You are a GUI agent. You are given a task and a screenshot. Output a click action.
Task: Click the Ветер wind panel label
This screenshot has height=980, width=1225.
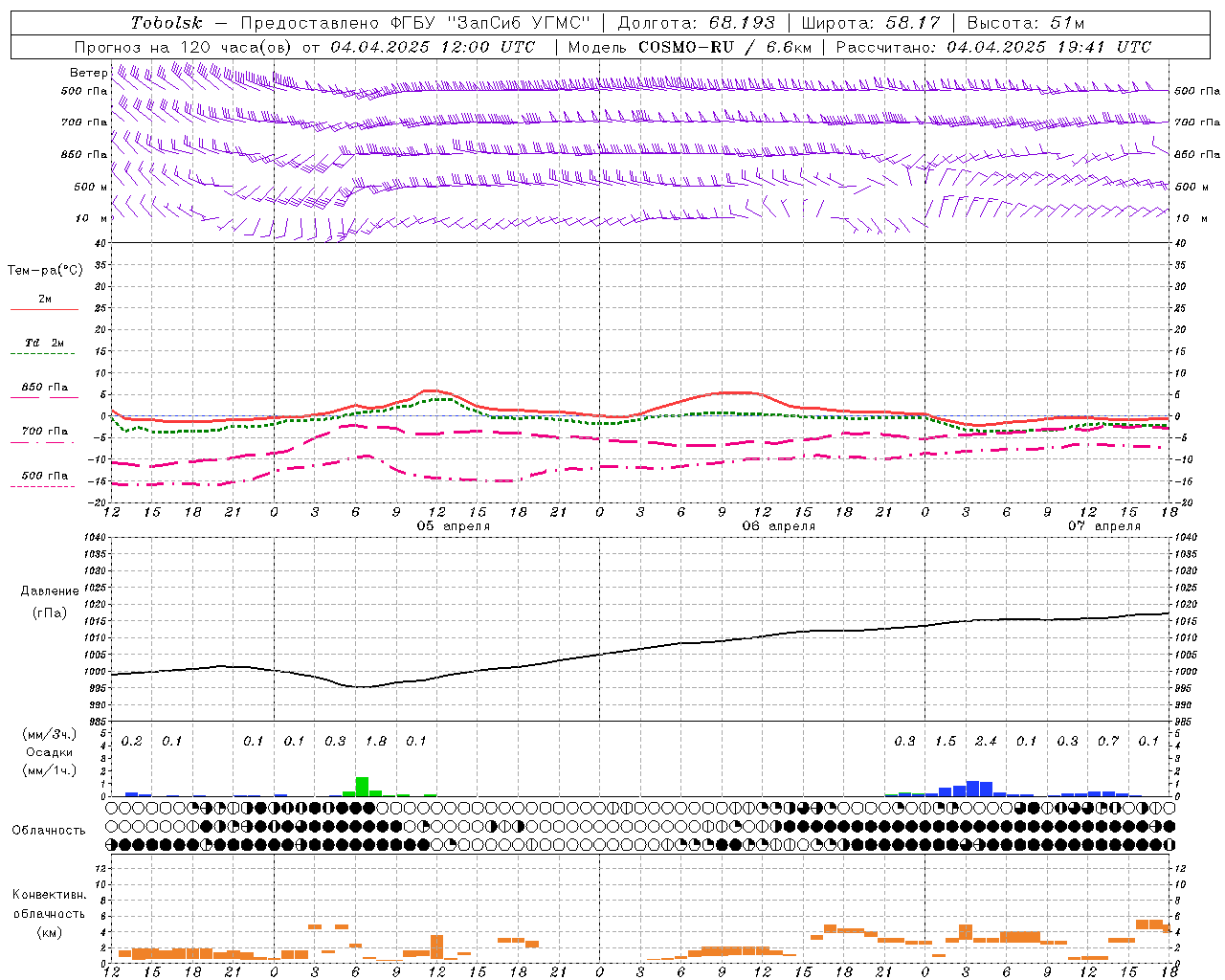click(89, 73)
